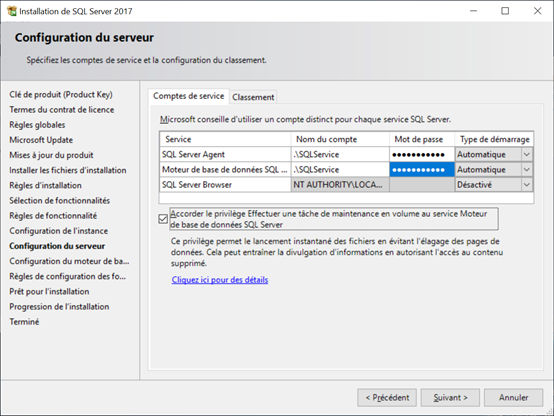Minimize the installer window
554x416 pixels.
coord(473,11)
